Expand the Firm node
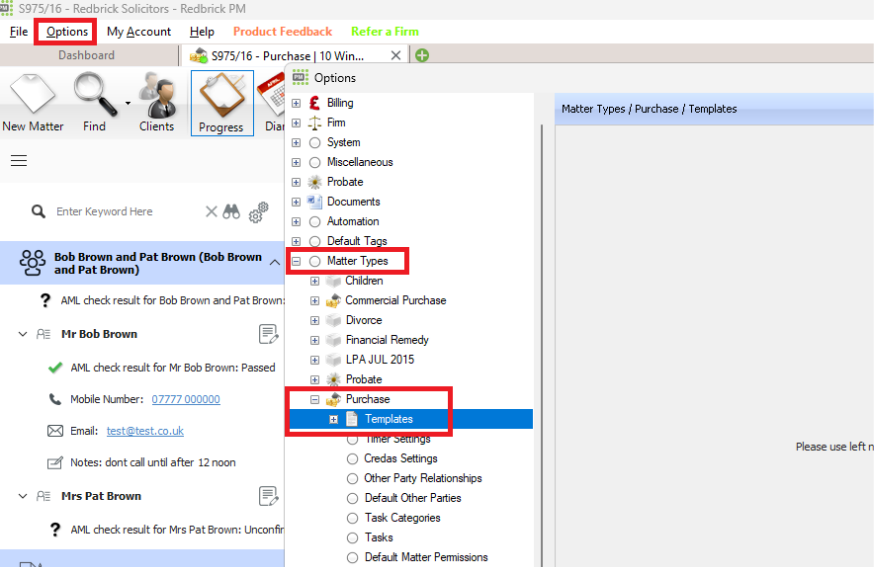This screenshot has width=876, height=567. 297,123
